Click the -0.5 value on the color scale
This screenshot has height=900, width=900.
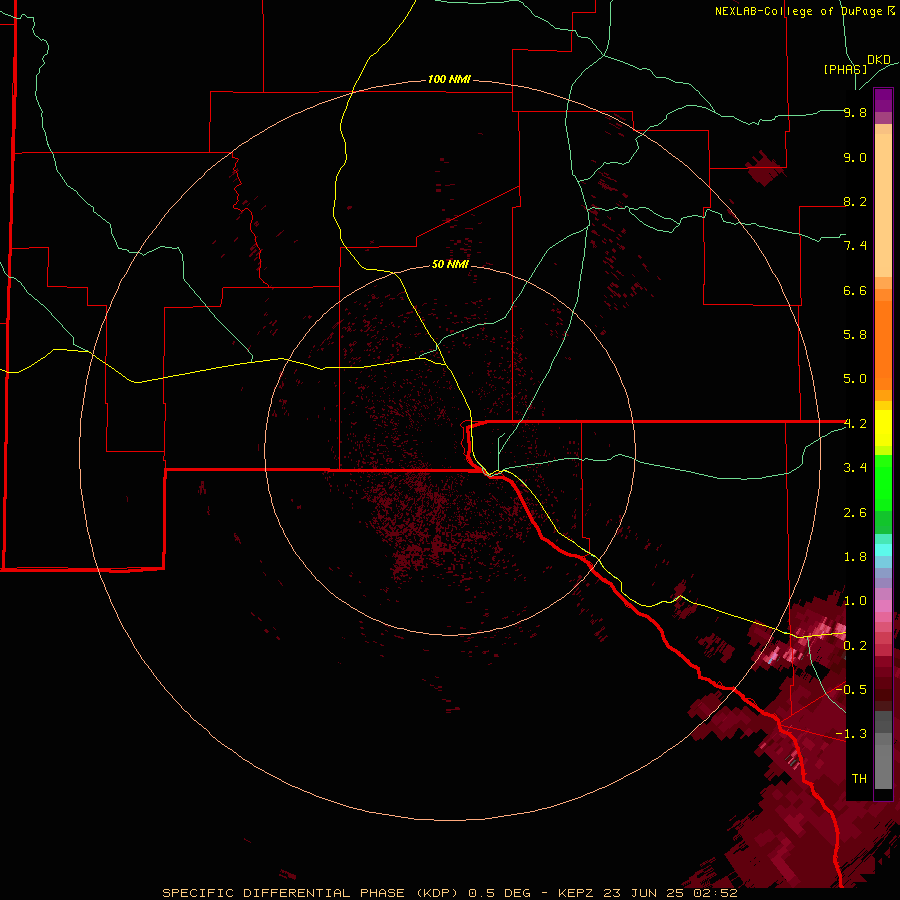851,689
